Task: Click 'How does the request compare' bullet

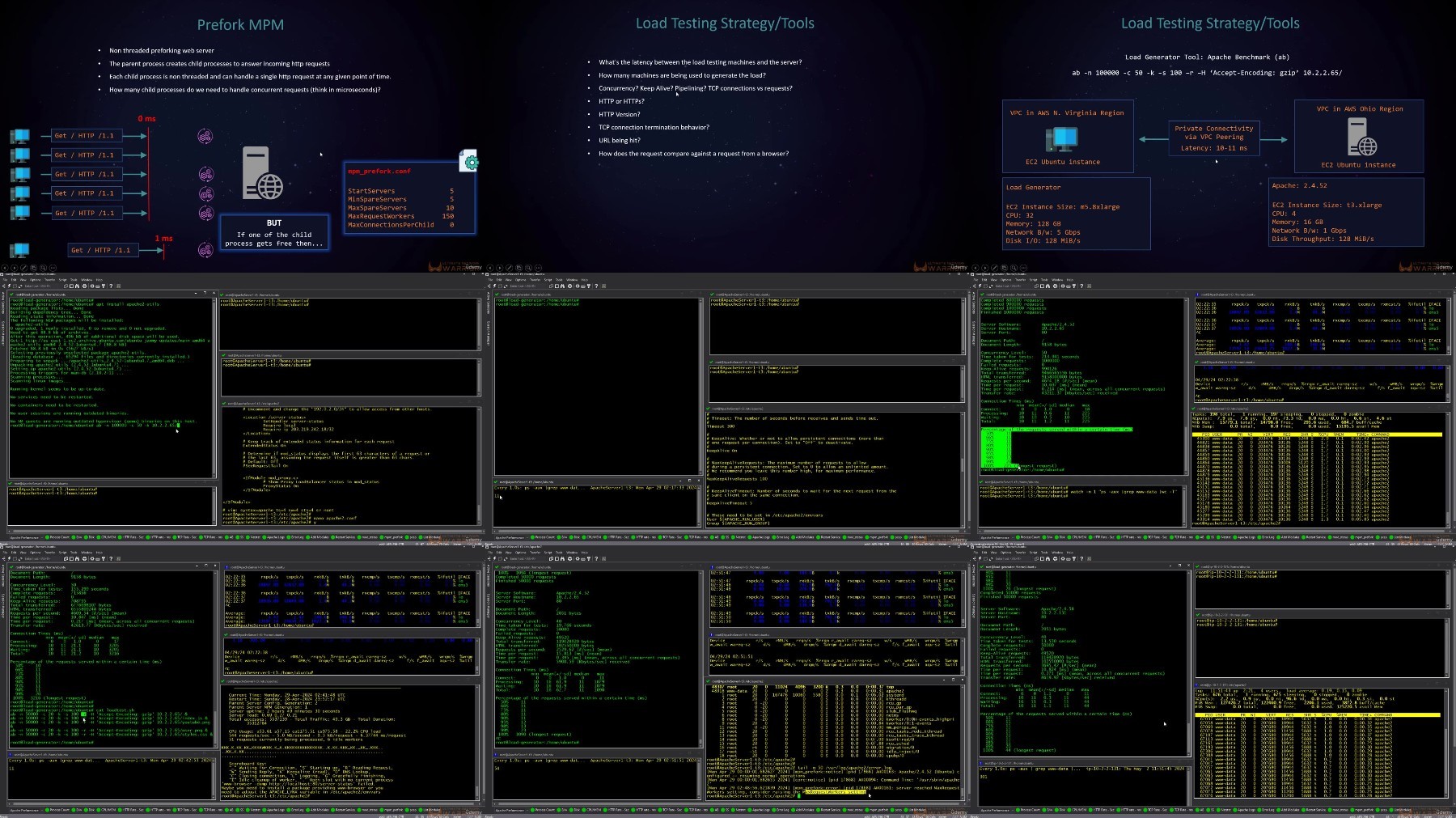Action: [693, 153]
